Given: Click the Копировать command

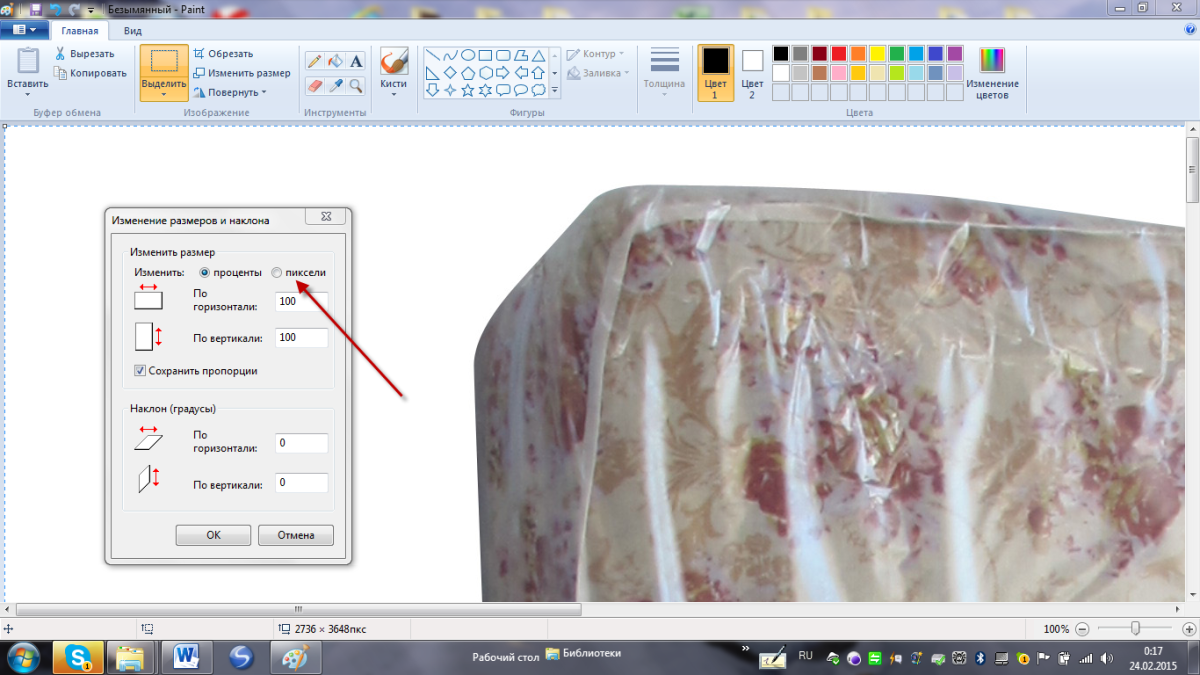Looking at the screenshot, I should click(90, 73).
